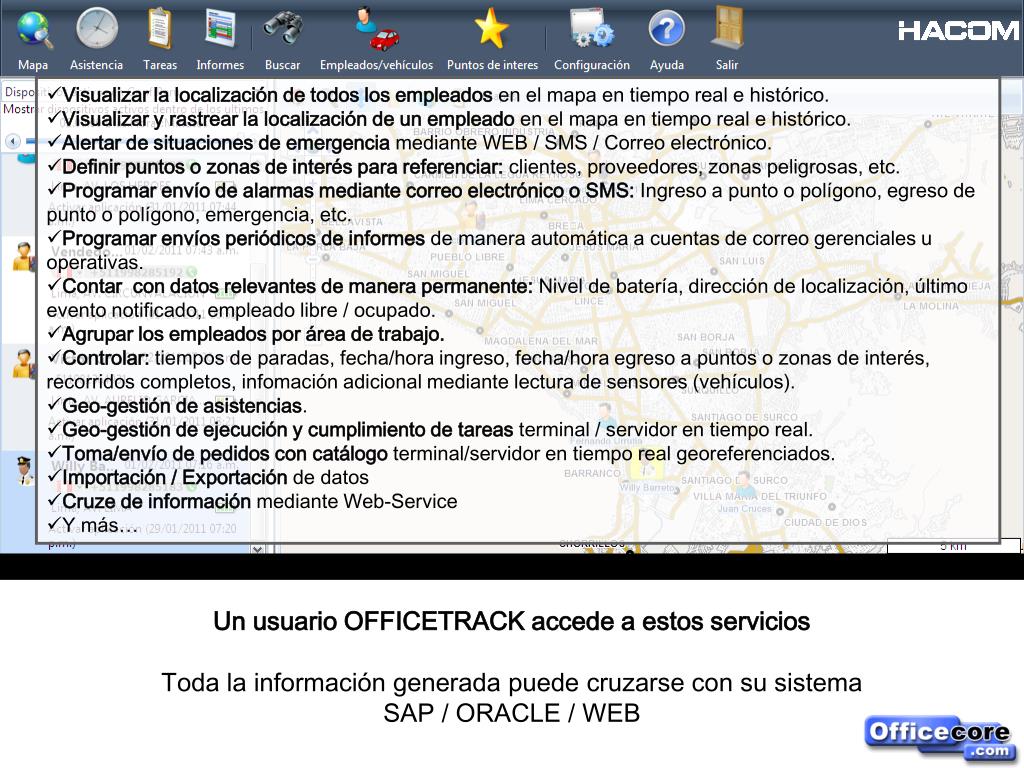Click the Officecore.com logo
Image resolution: width=1024 pixels, height=768 pixels.
click(940, 739)
